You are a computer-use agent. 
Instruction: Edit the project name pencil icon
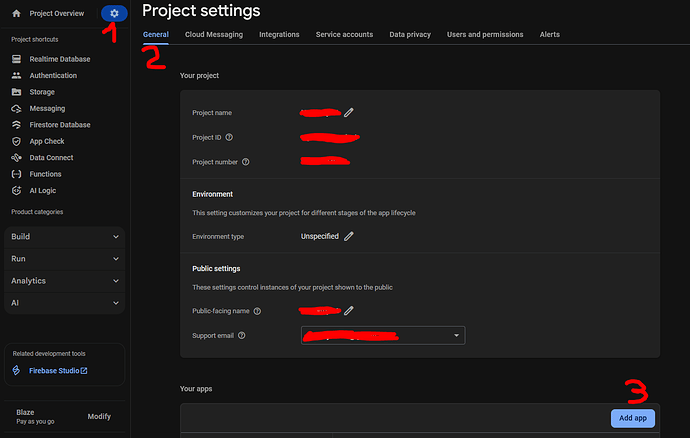(349, 112)
